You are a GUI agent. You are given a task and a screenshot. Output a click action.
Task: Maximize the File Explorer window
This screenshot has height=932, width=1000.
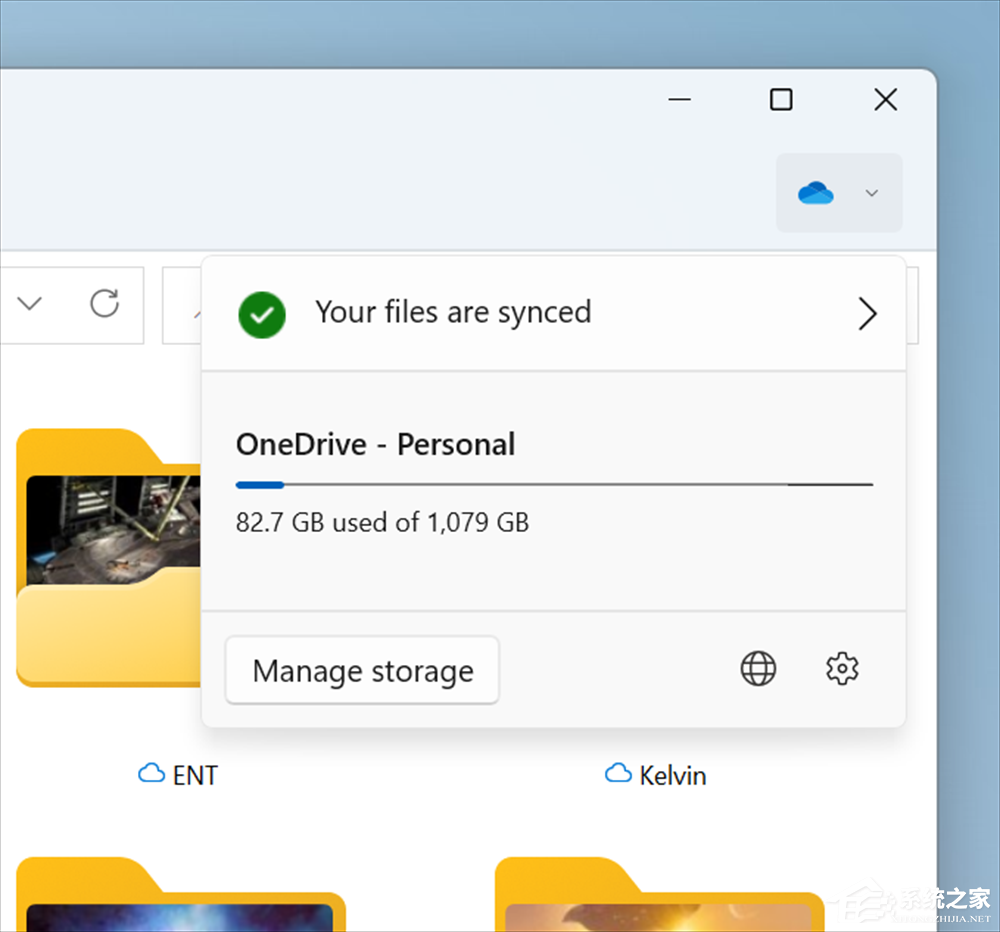781,99
